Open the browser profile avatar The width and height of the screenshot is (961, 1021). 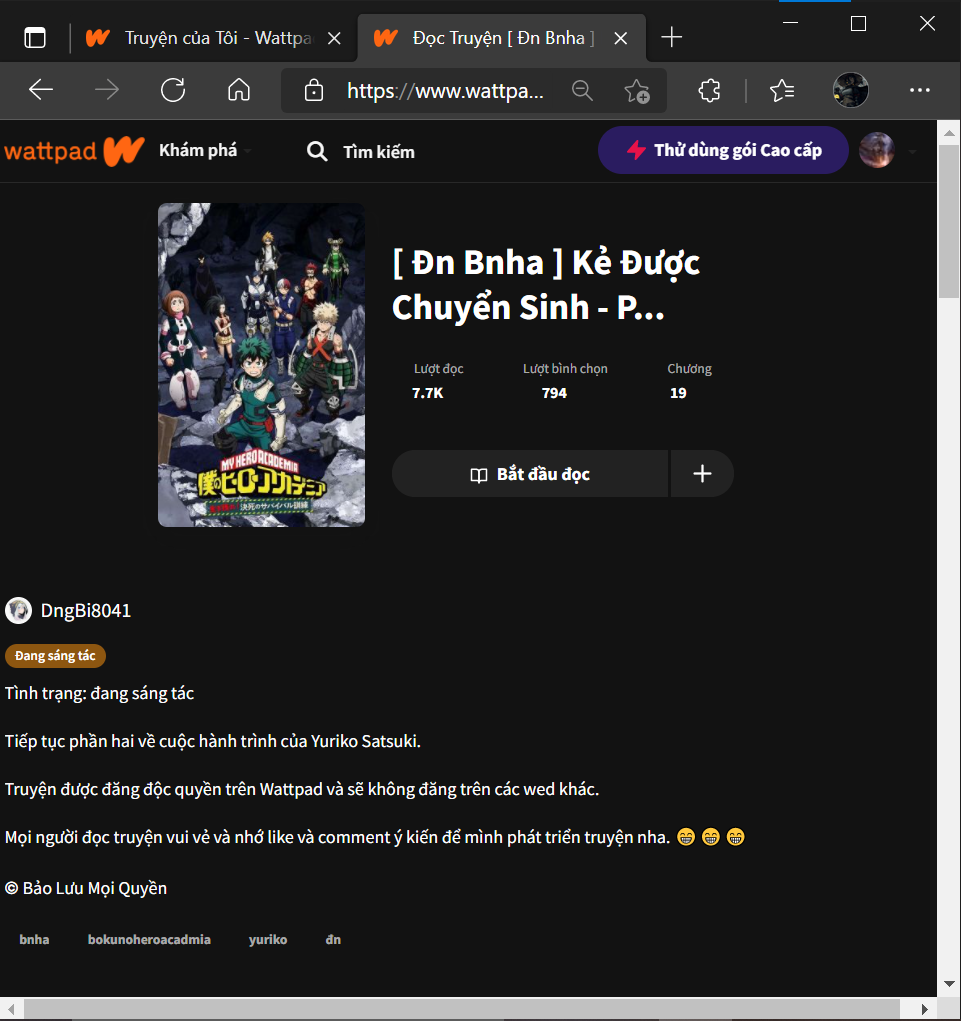850,90
